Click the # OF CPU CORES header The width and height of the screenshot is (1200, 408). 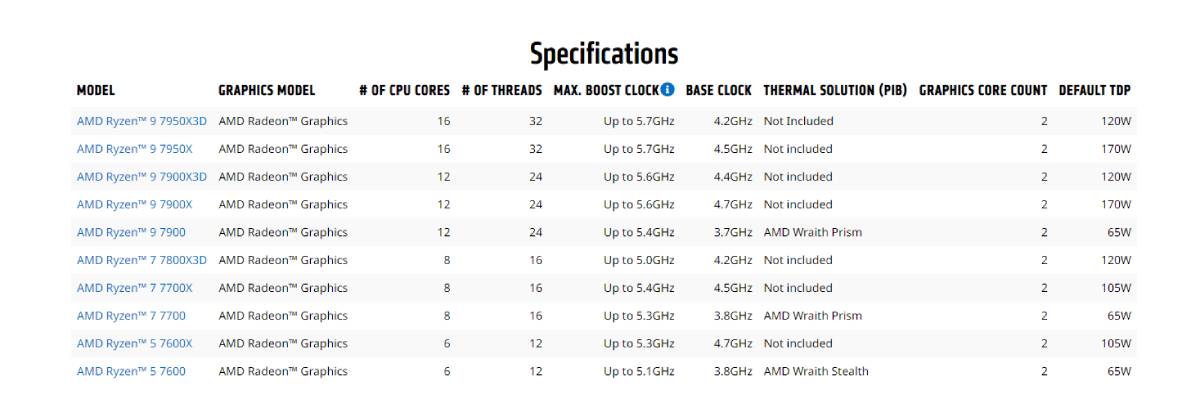coord(405,91)
